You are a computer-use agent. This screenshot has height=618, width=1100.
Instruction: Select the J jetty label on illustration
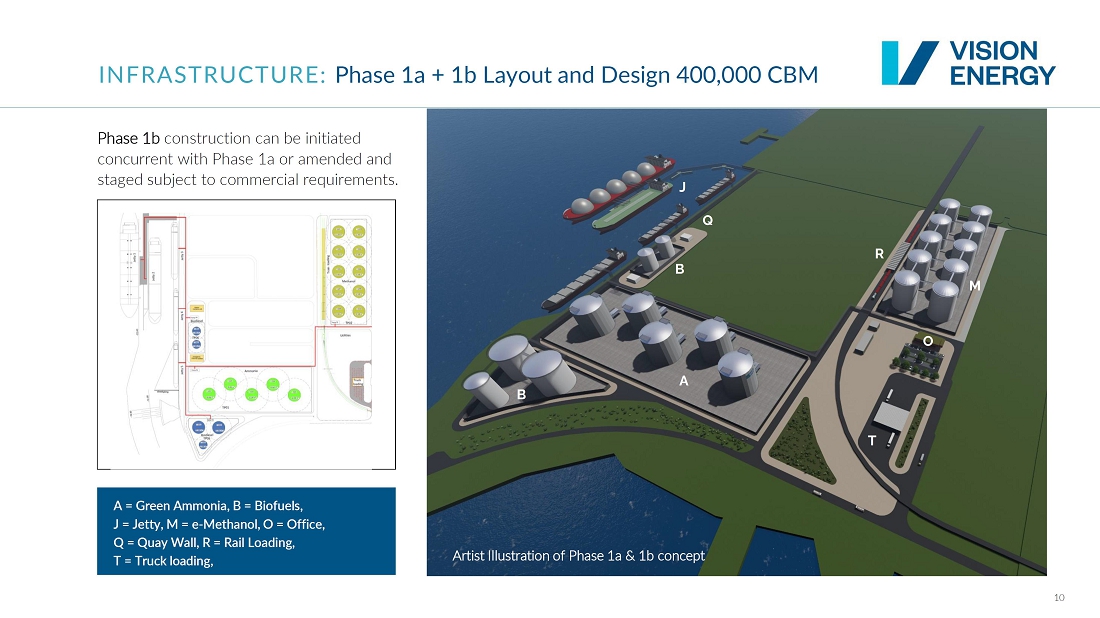coord(683,187)
